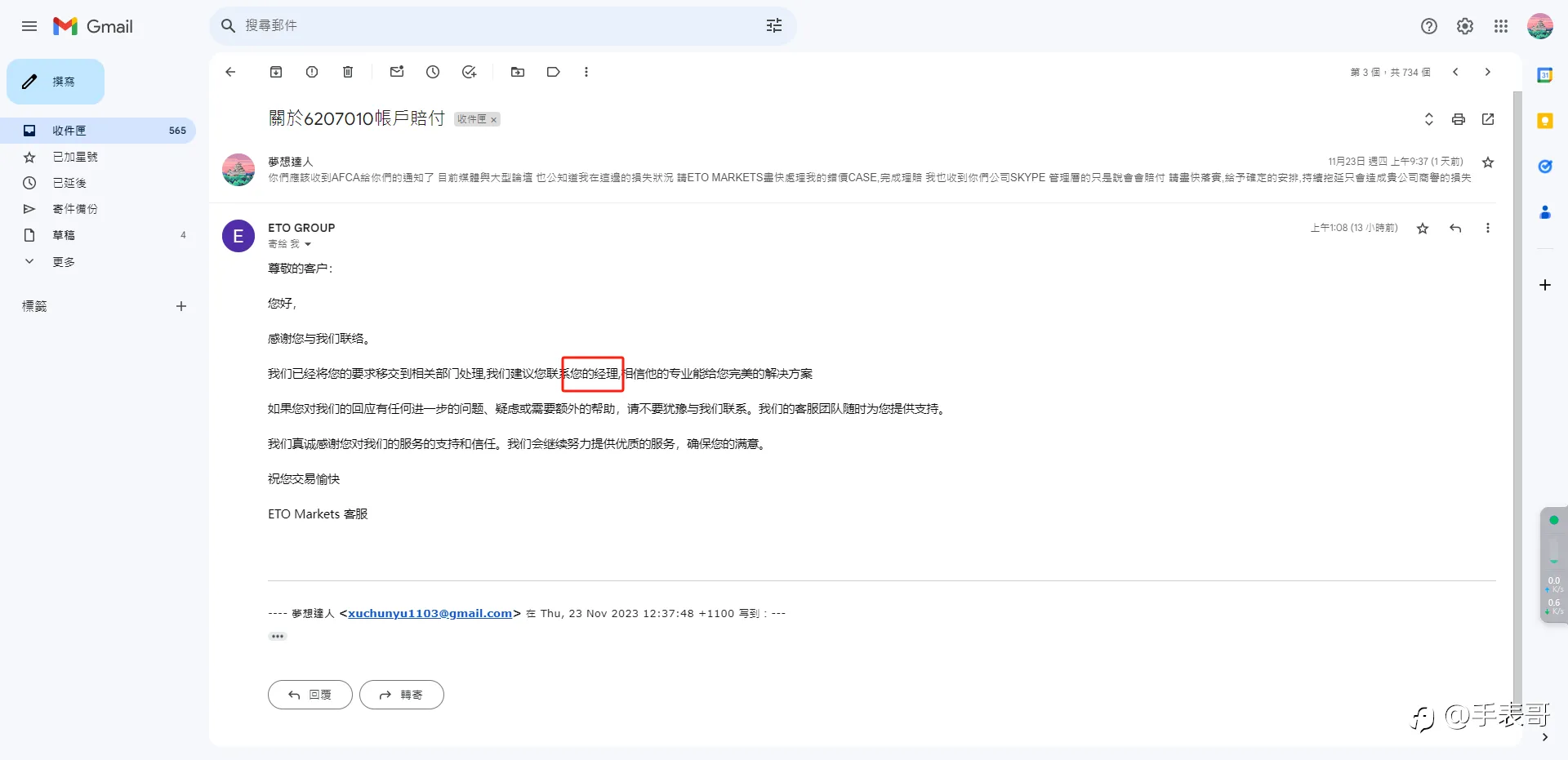
Task: Go to older conversation arrow
Action: coord(1488,72)
